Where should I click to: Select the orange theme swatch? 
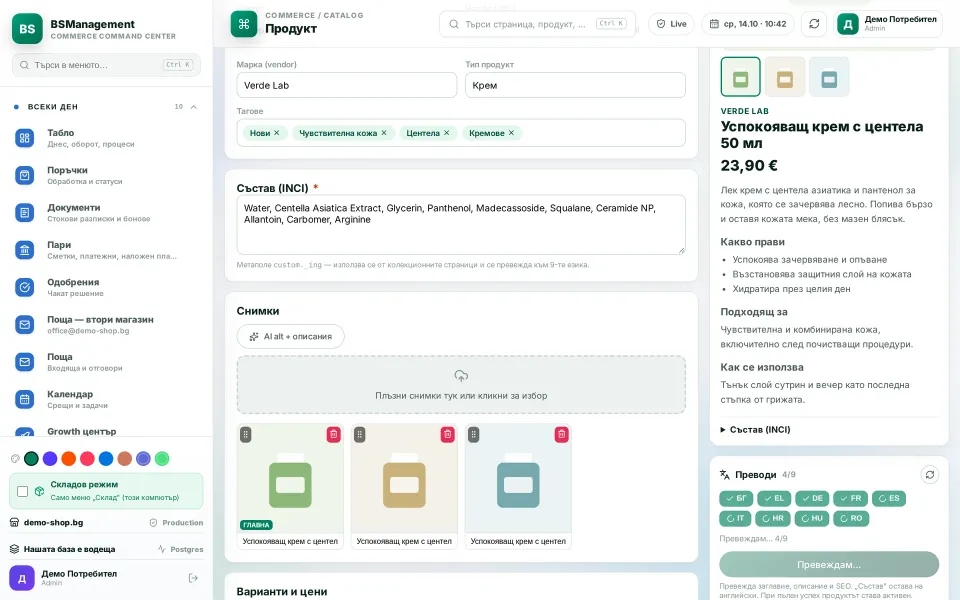pyautogui.click(x=69, y=459)
